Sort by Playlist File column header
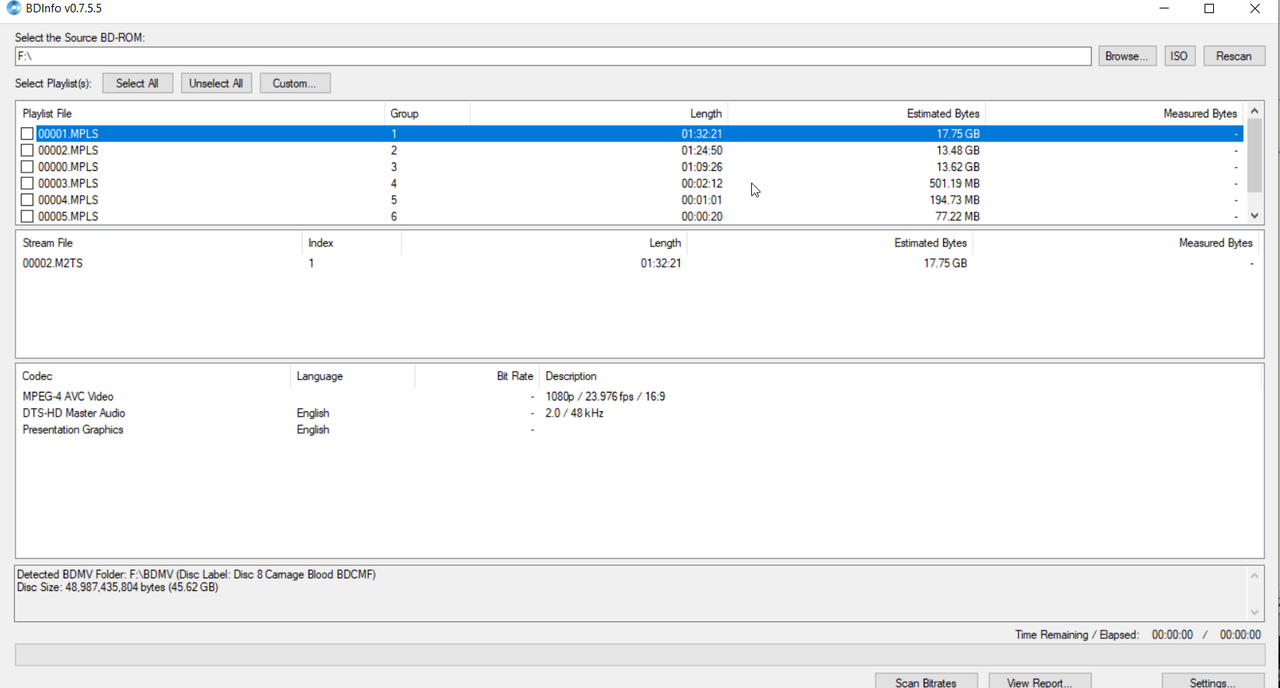The width and height of the screenshot is (1280, 688). (x=200, y=114)
